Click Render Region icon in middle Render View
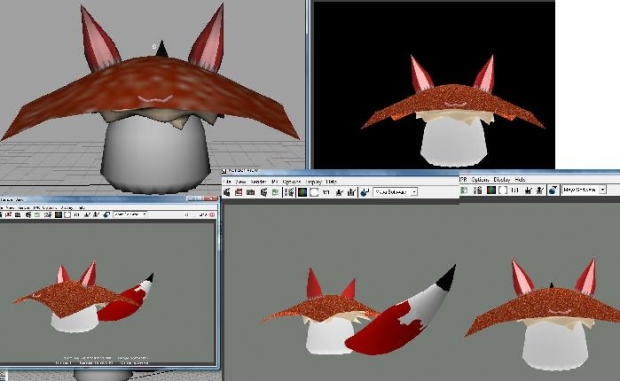620x381 pixels. [238, 192]
